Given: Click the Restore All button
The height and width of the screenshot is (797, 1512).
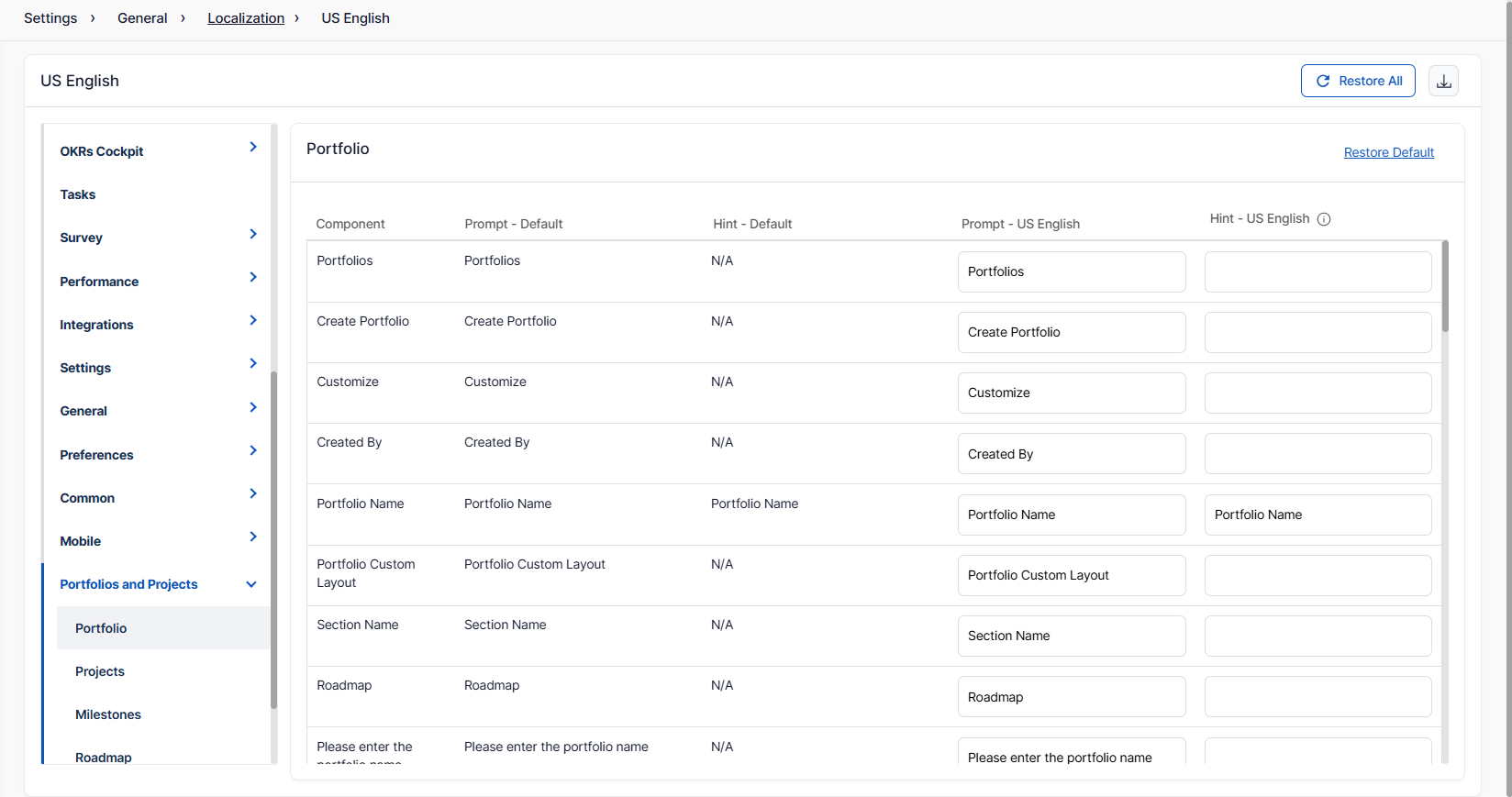Looking at the screenshot, I should click(x=1358, y=81).
